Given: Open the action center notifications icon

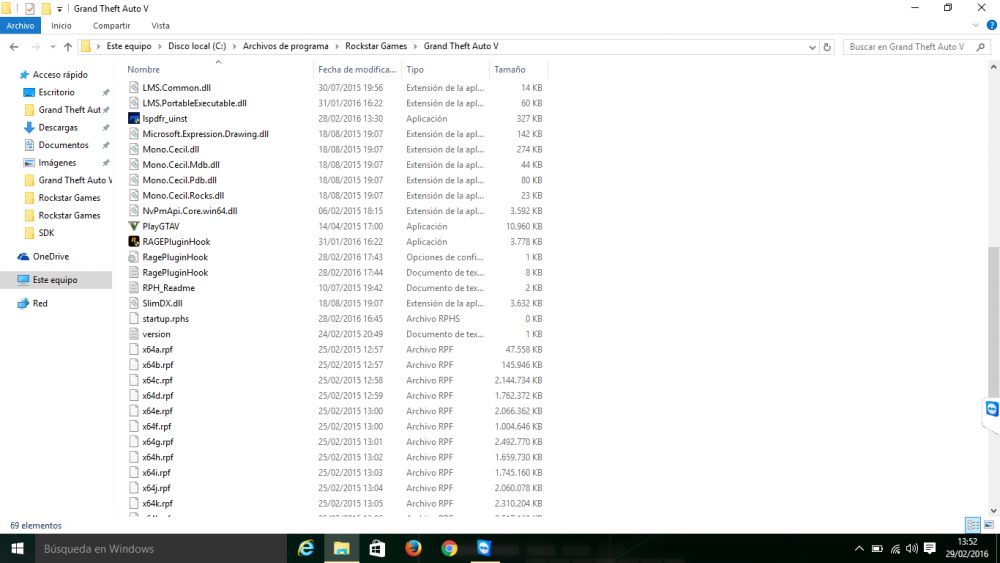Looking at the screenshot, I should [x=930, y=548].
